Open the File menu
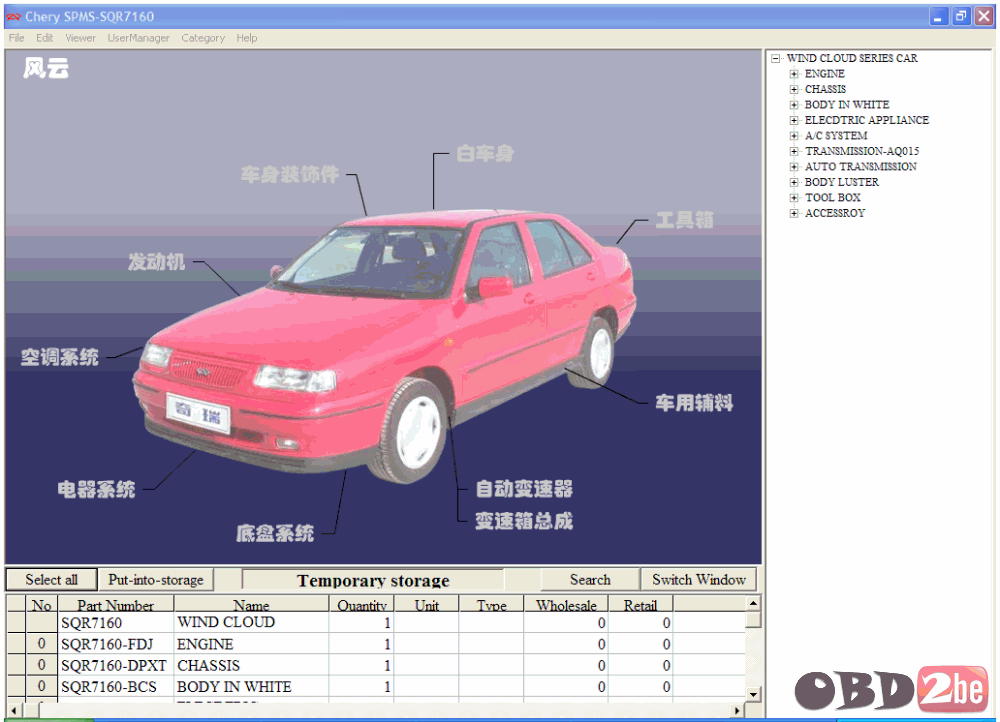Image resolution: width=1000 pixels, height=722 pixels. [17, 38]
